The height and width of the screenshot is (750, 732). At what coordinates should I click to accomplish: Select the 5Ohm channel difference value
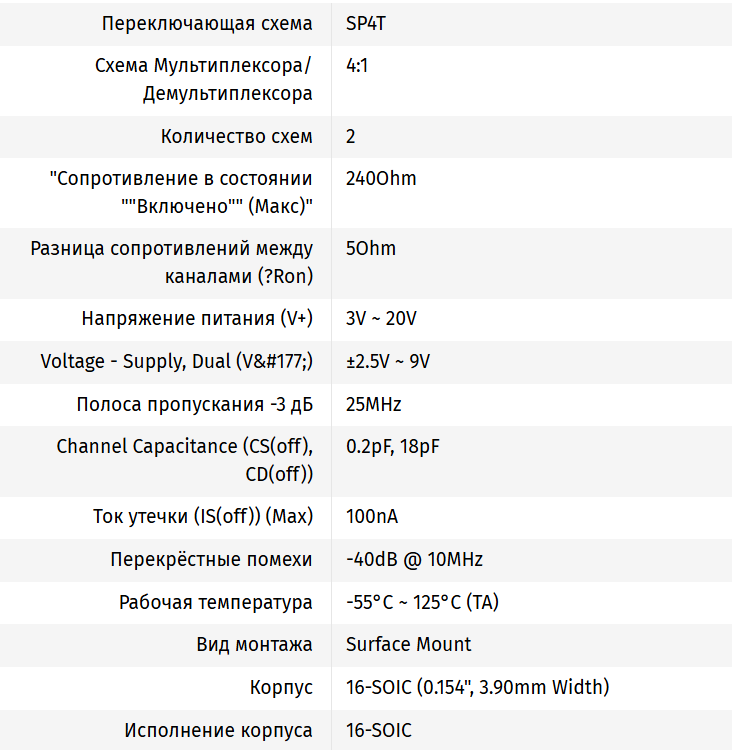[371, 249]
